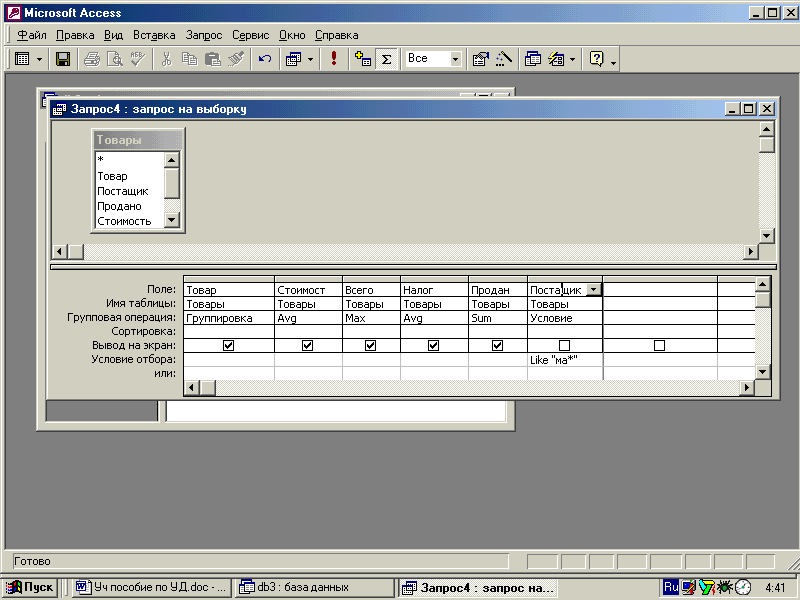This screenshot has height=600, width=800.
Task: Cut selection with scissors icon
Action: [166, 59]
